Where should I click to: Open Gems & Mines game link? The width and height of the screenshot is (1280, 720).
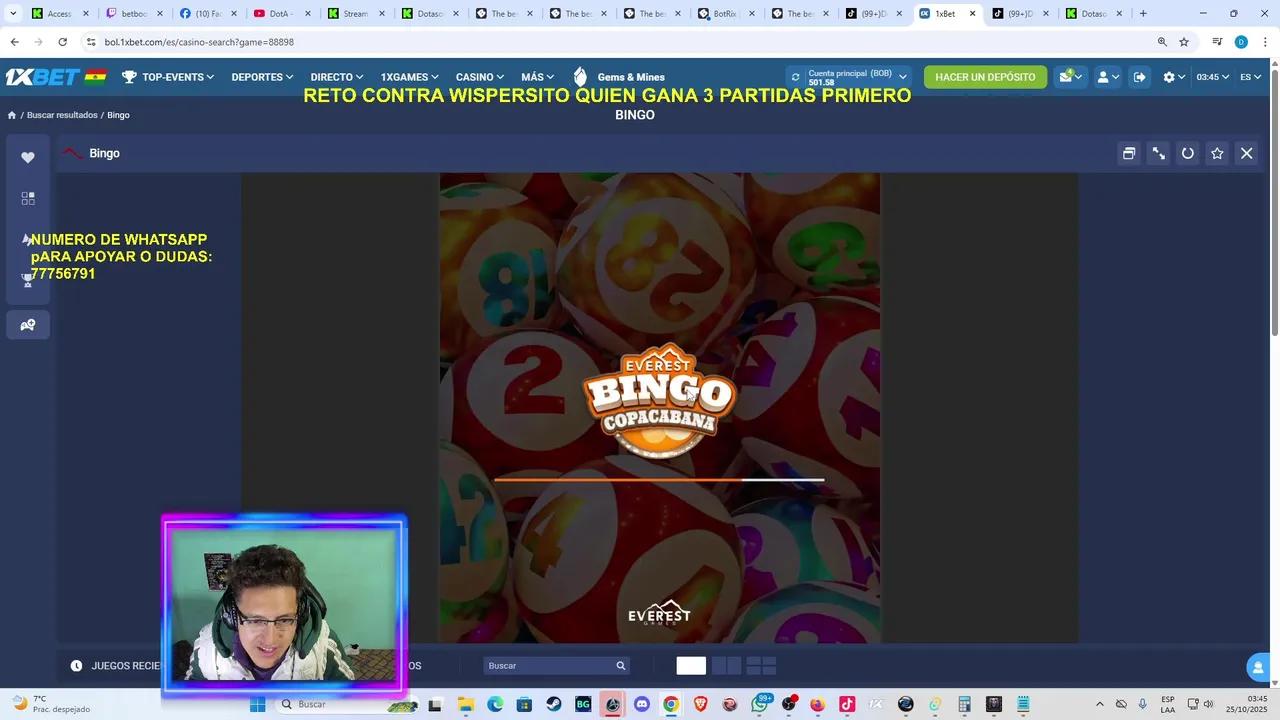click(x=619, y=77)
